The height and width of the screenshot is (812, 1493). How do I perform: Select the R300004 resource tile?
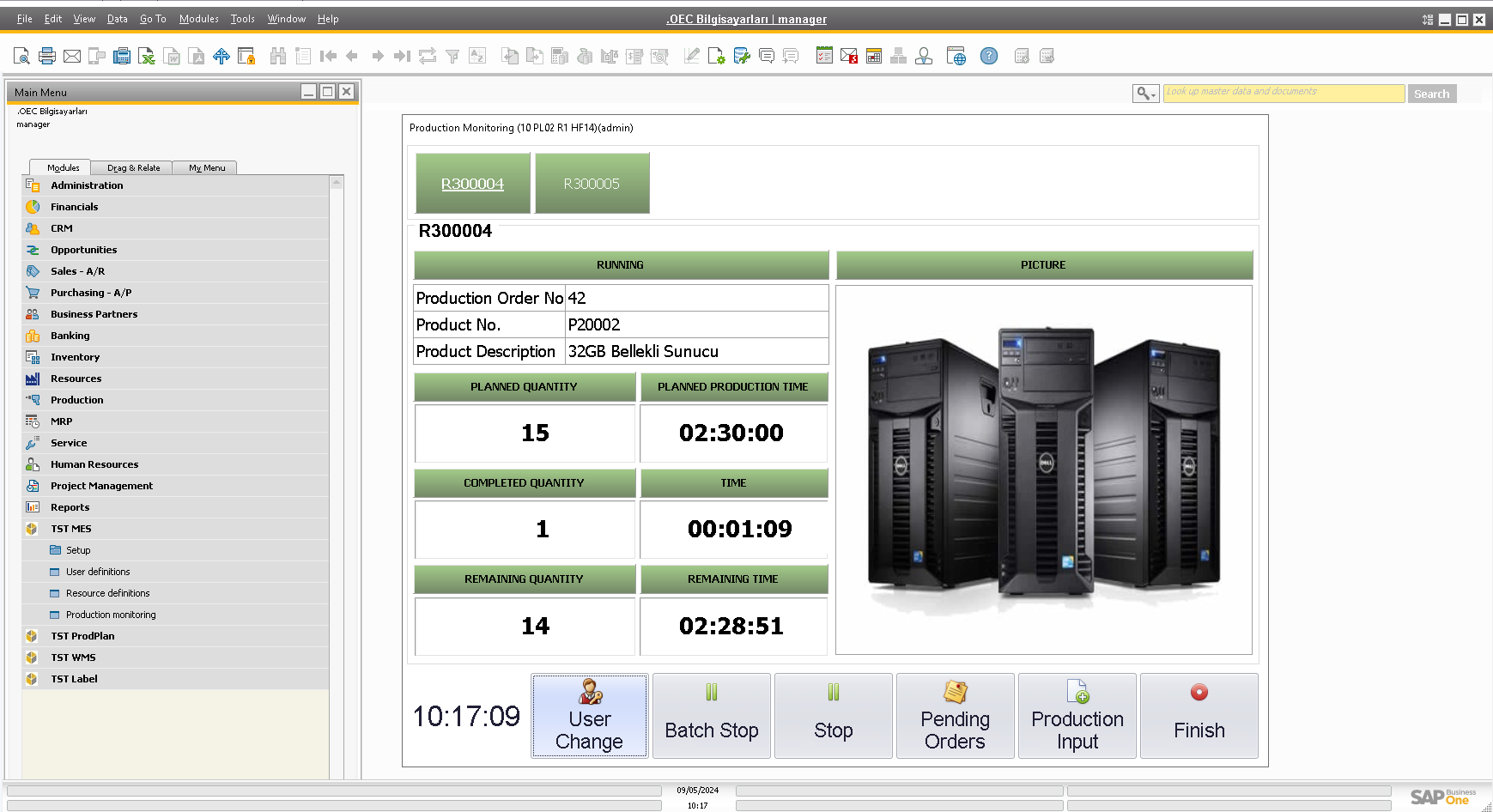tap(472, 184)
